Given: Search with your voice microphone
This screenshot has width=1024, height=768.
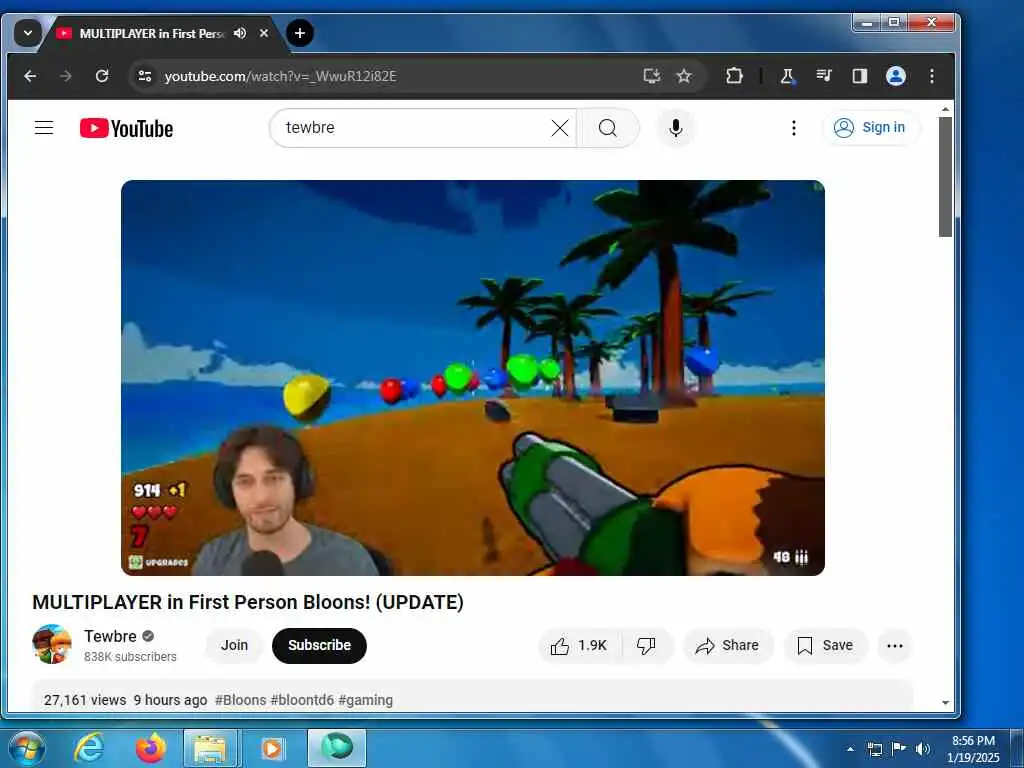Looking at the screenshot, I should coord(676,128).
